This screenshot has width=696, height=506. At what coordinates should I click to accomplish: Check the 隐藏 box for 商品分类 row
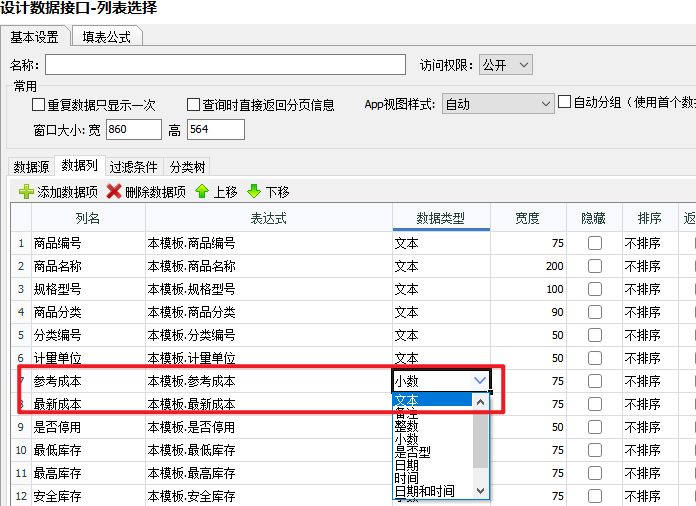[x=595, y=312]
